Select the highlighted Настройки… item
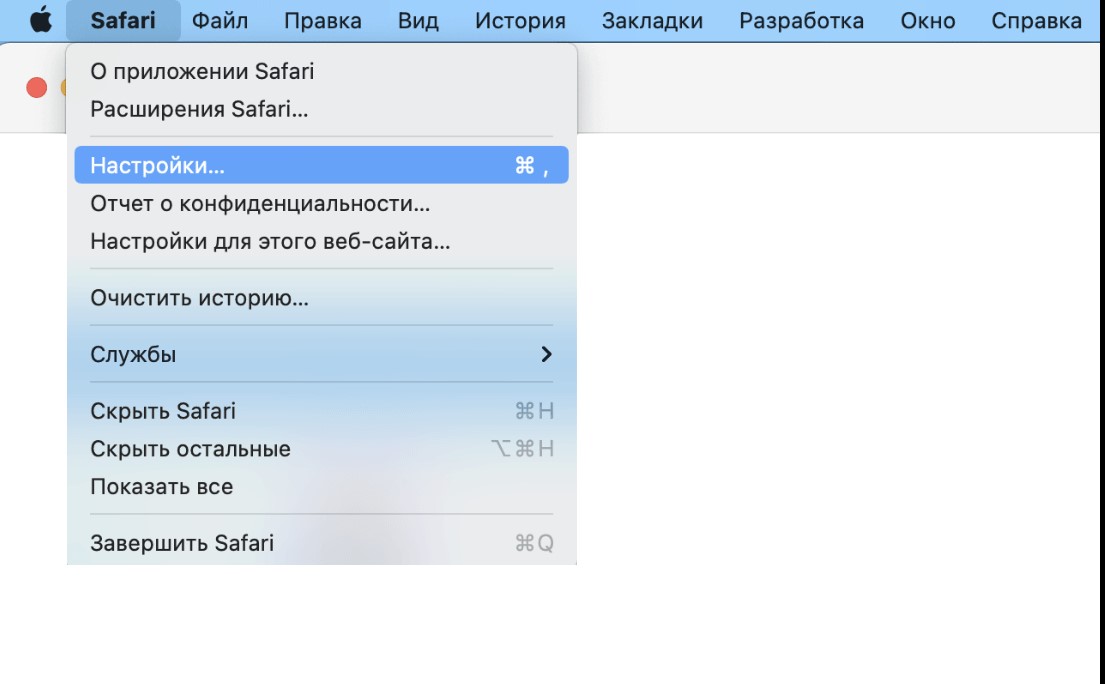Image resolution: width=1105 pixels, height=684 pixels. (321, 165)
